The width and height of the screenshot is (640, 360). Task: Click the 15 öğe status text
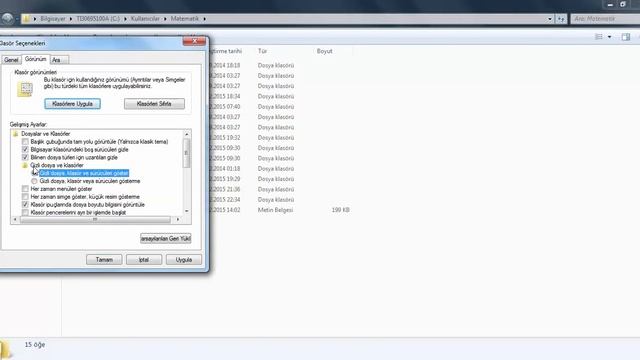tap(35, 344)
